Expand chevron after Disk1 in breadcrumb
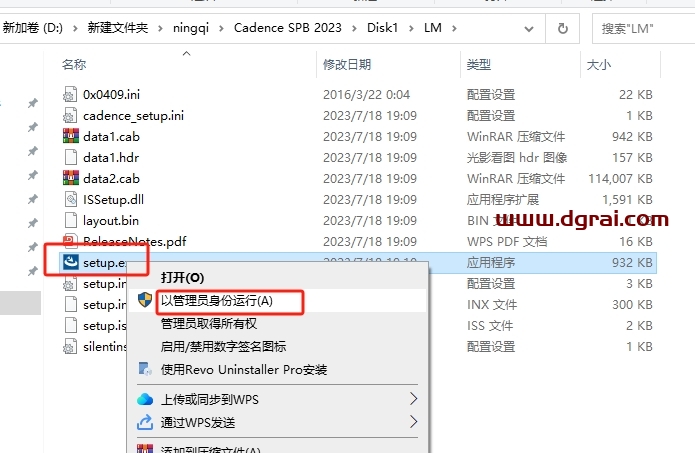The image size is (695, 453). pyautogui.click(x=411, y=28)
